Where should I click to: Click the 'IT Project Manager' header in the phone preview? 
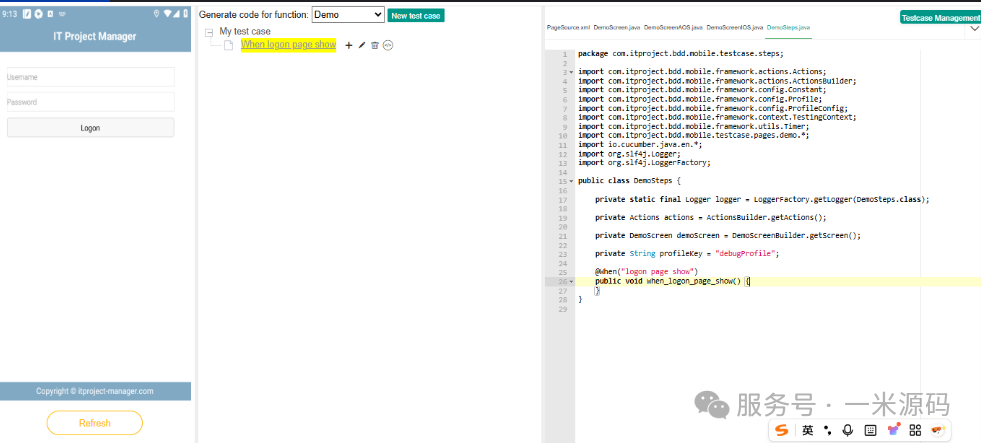coord(95,36)
